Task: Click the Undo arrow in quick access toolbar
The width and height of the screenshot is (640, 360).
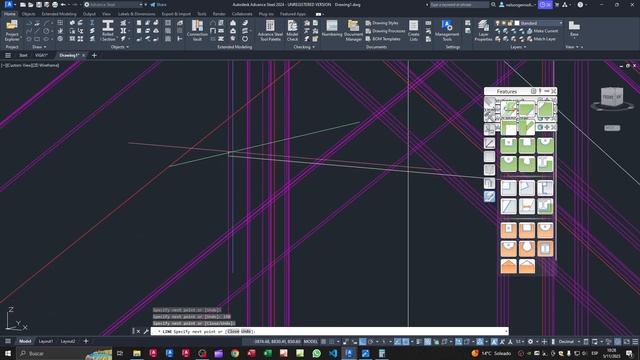Action: [63, 4]
